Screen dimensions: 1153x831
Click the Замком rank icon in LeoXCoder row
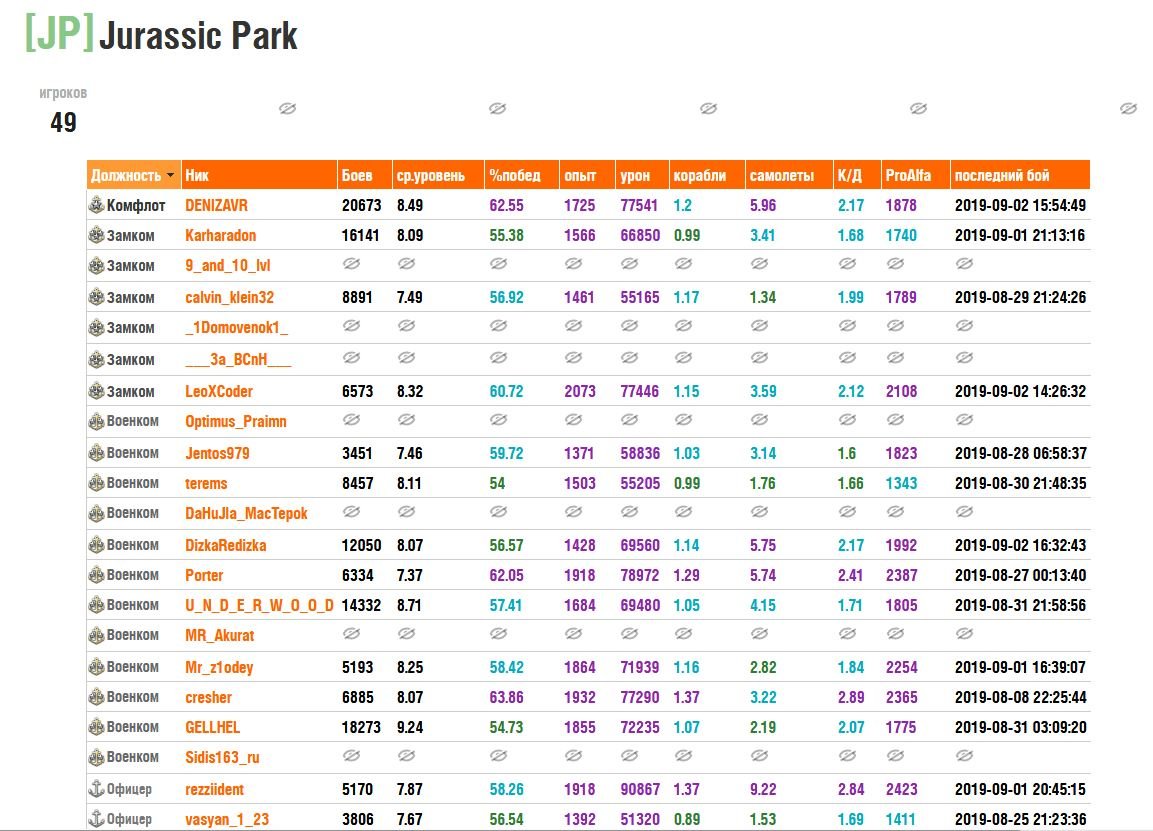click(x=96, y=391)
